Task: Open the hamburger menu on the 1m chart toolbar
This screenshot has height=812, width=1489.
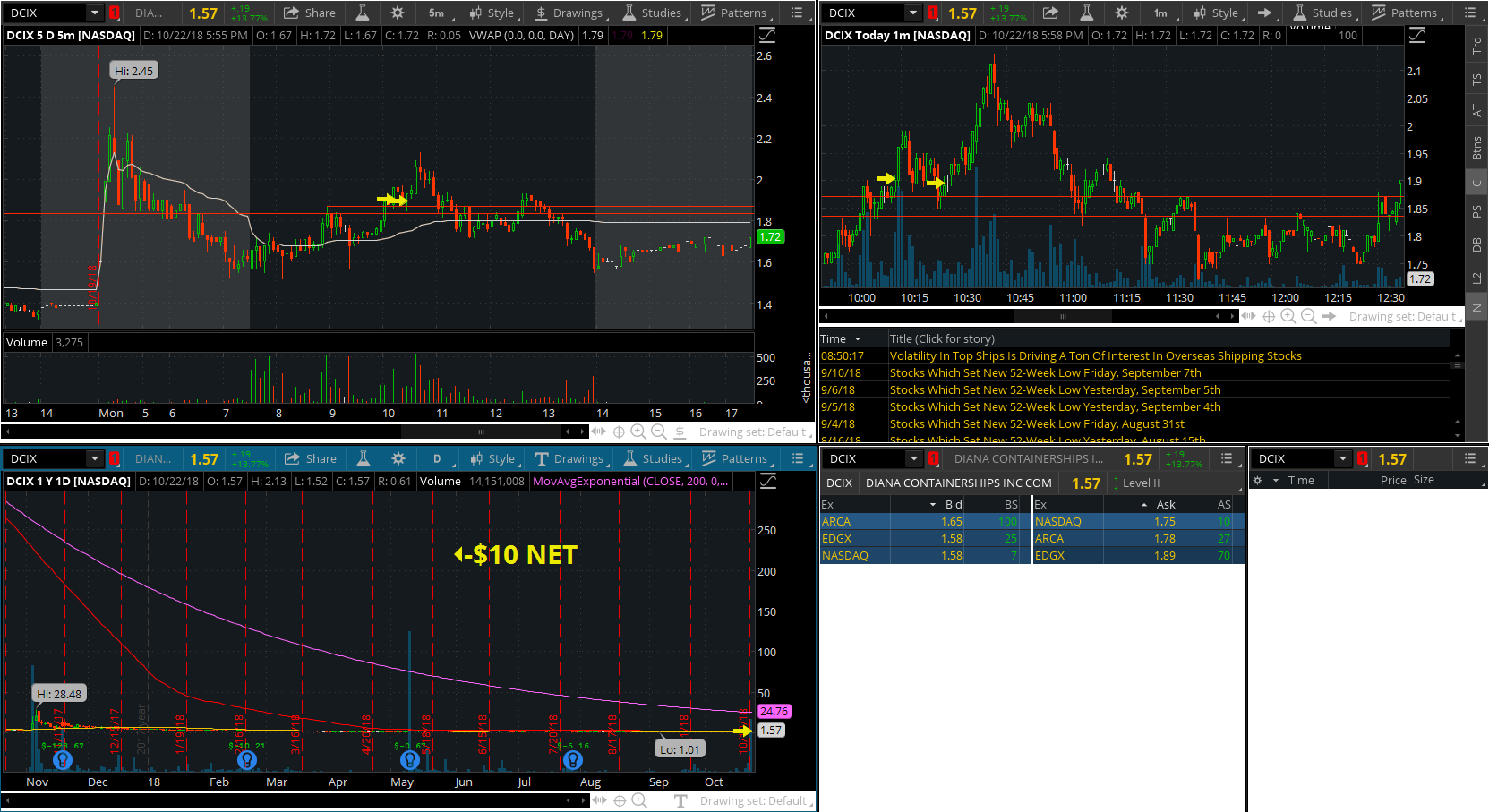Action: (1469, 13)
